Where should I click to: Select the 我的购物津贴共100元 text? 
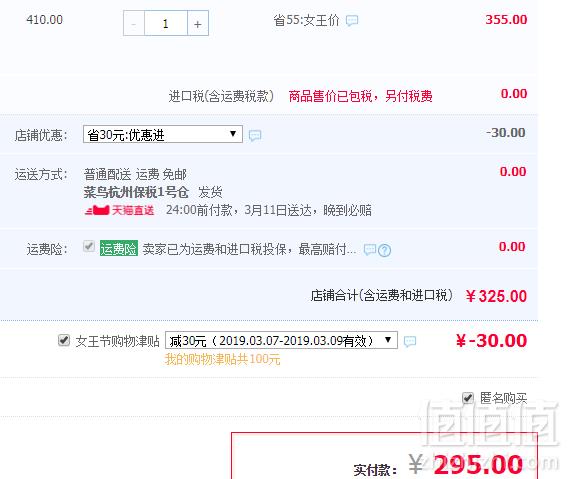coord(222,359)
